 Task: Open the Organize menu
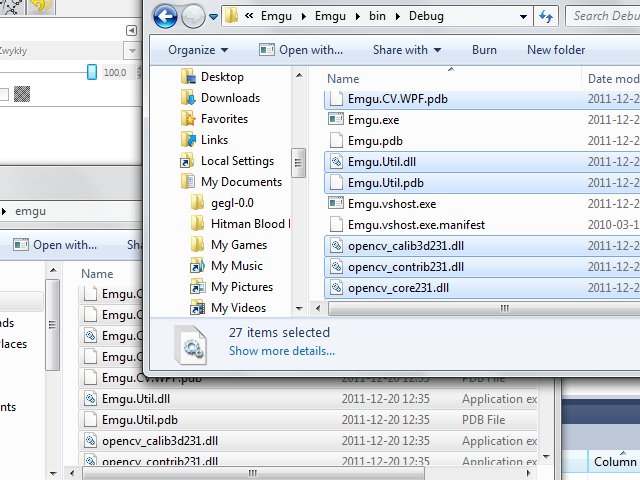click(198, 50)
